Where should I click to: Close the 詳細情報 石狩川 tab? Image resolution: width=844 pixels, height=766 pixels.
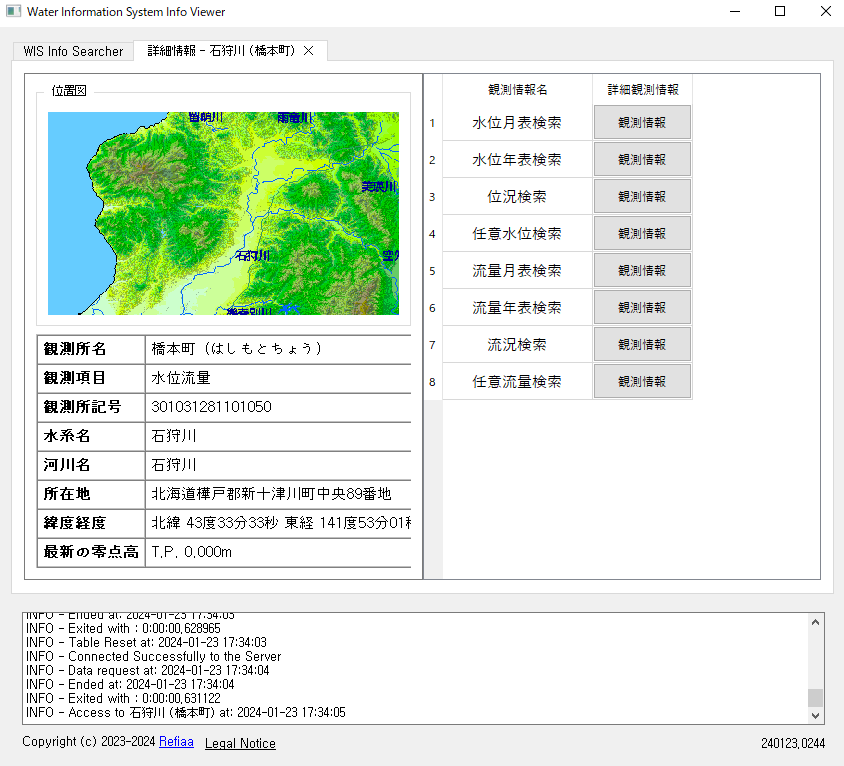[308, 51]
